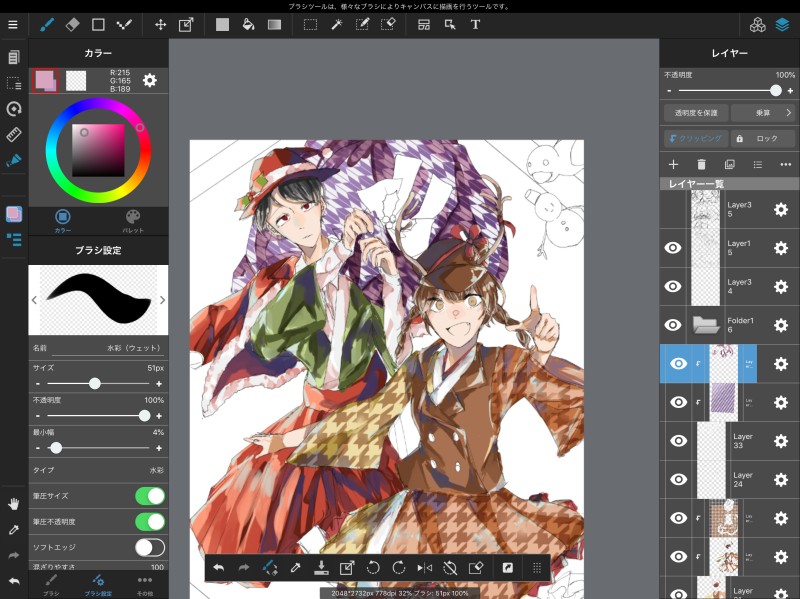Switch to the ブラシ bottom tab
Viewport: 800px width, 599px height.
pos(51,585)
